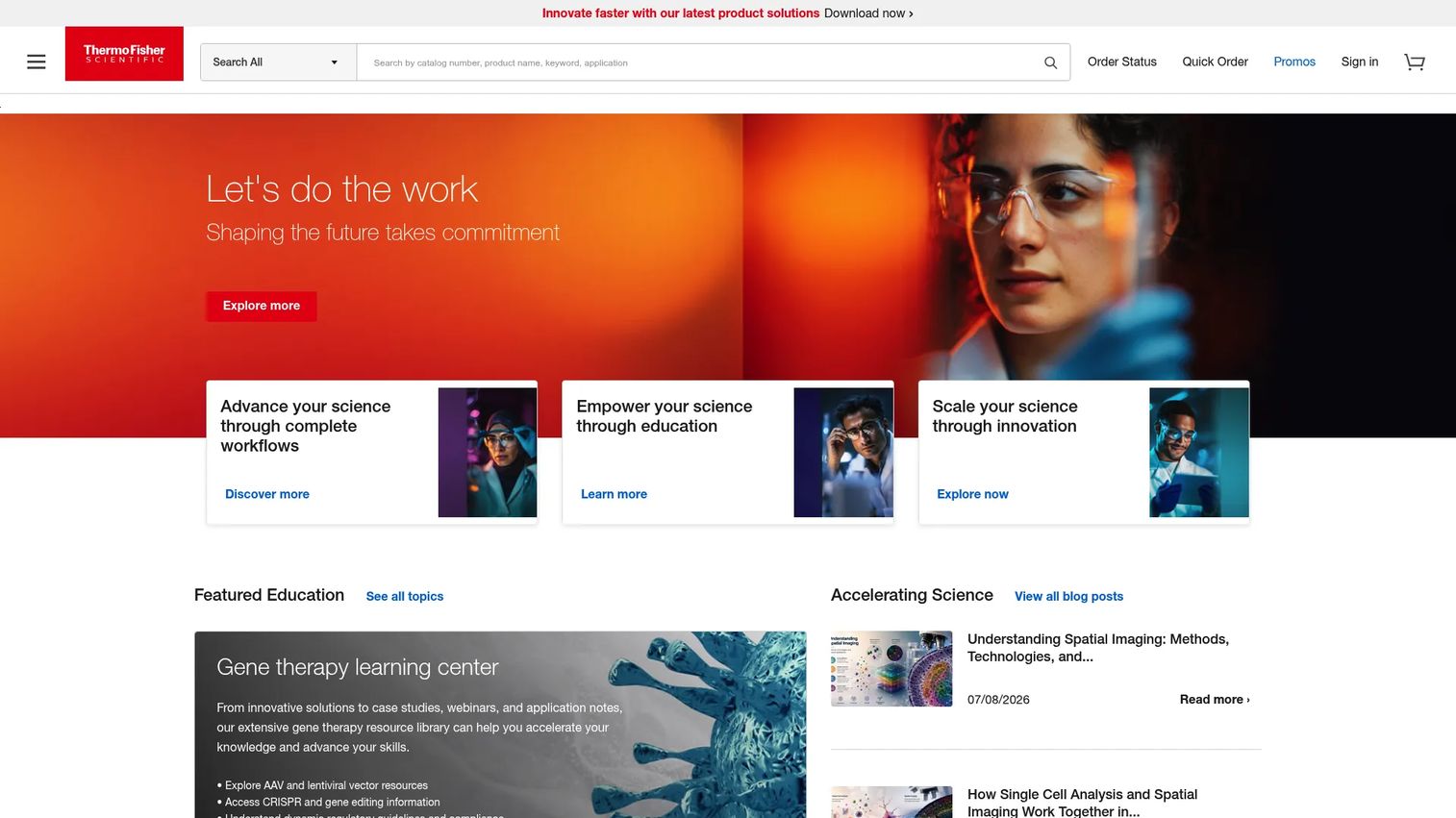Expand the Search All category dropdown
Image resolution: width=1456 pixels, height=818 pixels.
click(x=278, y=62)
